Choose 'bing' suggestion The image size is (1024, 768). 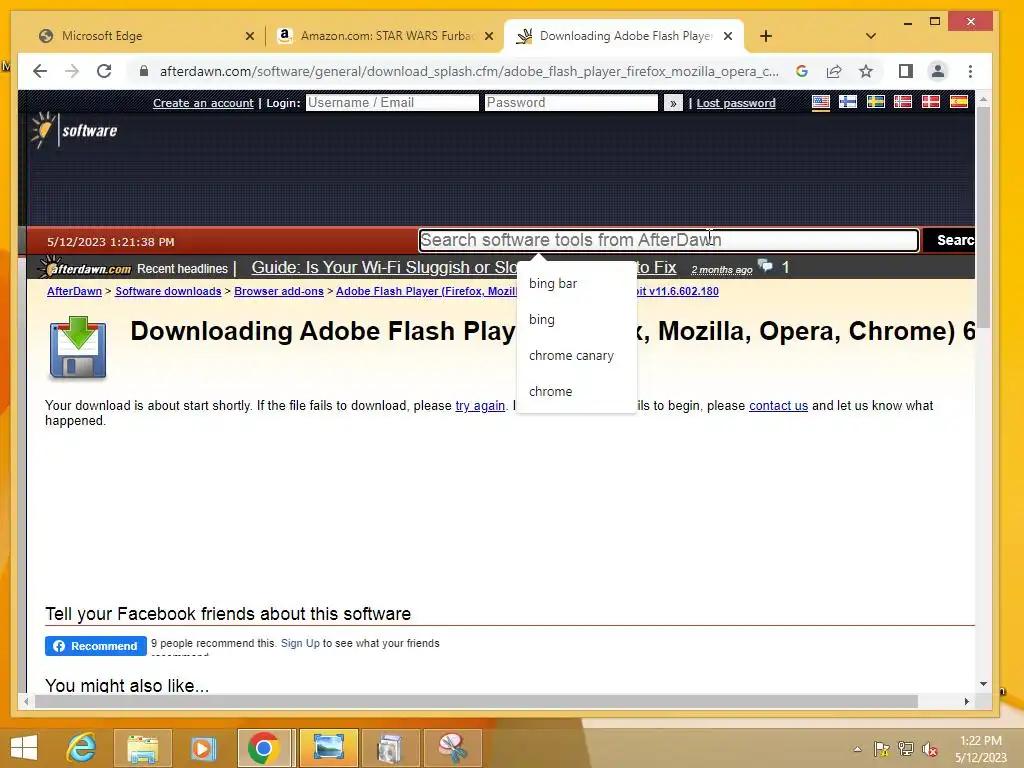click(x=576, y=319)
